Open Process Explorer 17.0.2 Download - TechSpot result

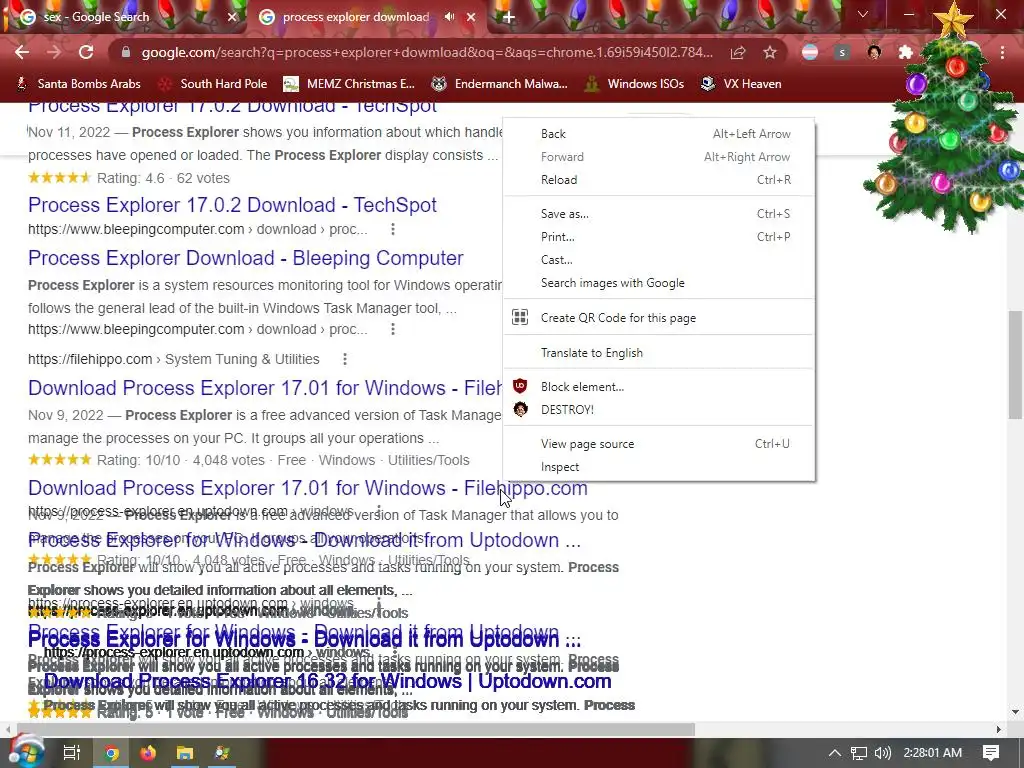(x=232, y=205)
